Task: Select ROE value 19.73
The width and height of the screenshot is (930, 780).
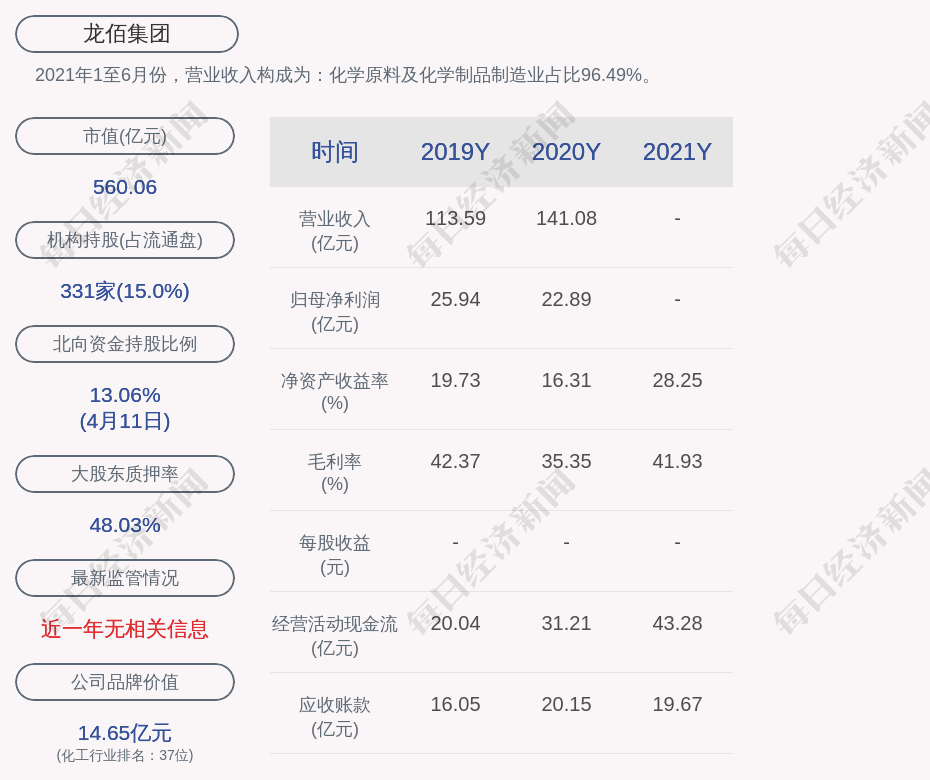Action: coord(455,380)
